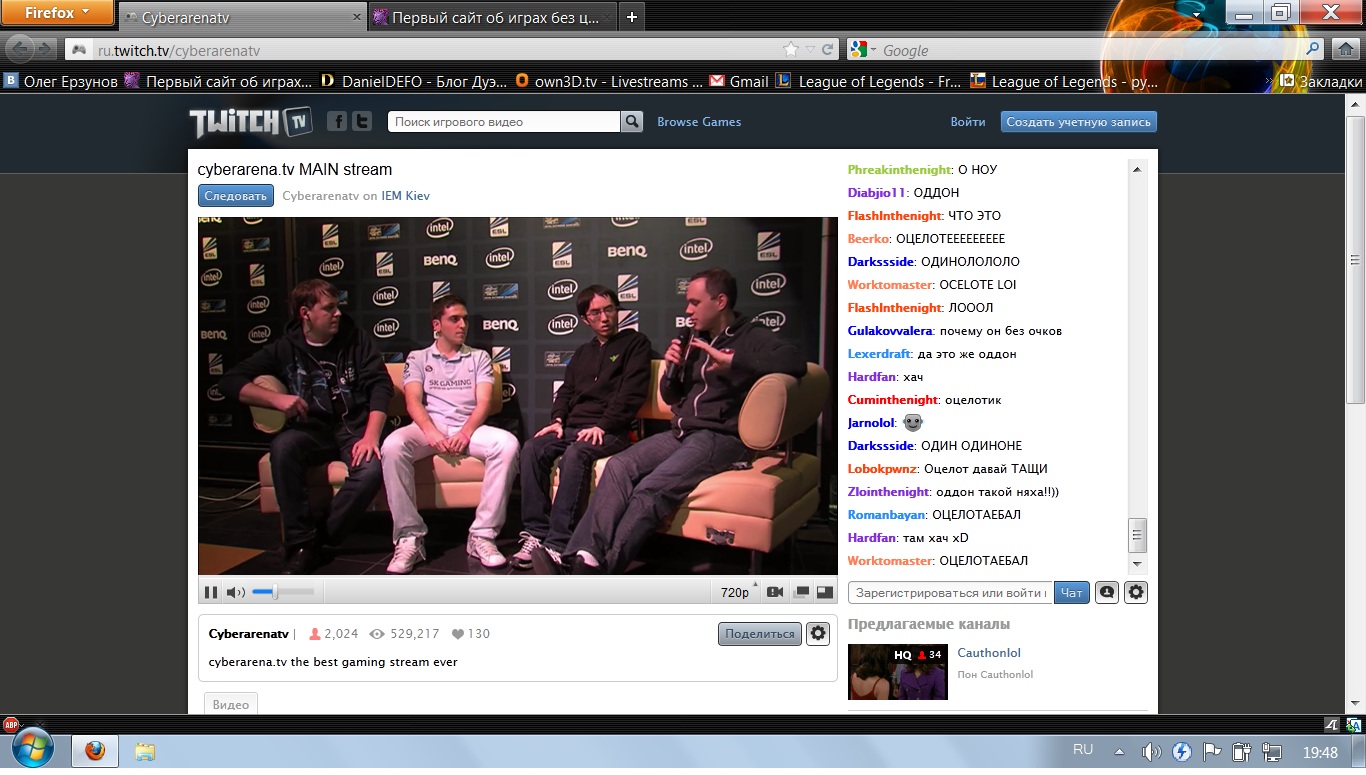
Task: Open the Закладки bookmarks menu
Action: click(x=1321, y=82)
